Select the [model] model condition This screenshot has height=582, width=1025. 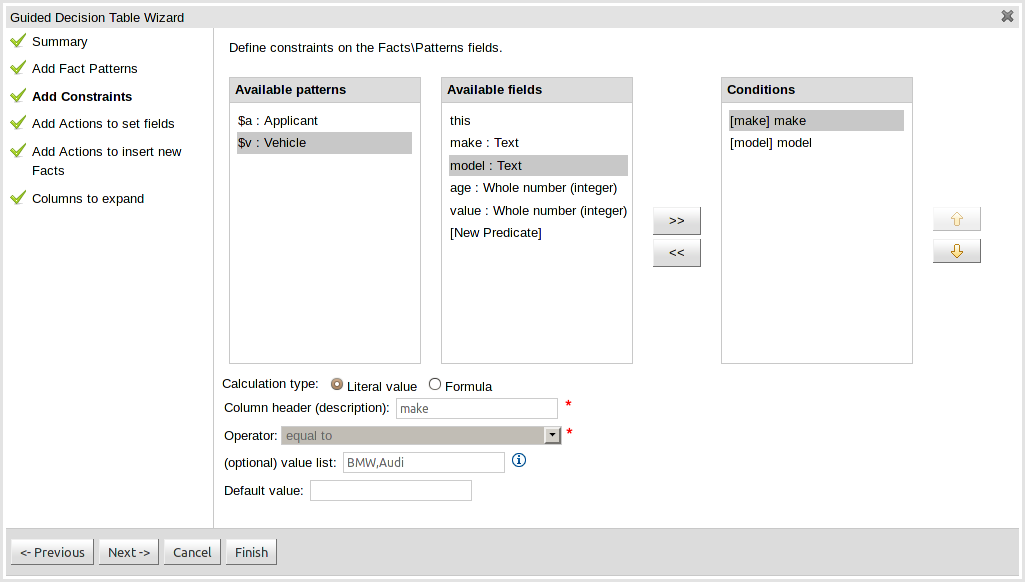[771, 143]
